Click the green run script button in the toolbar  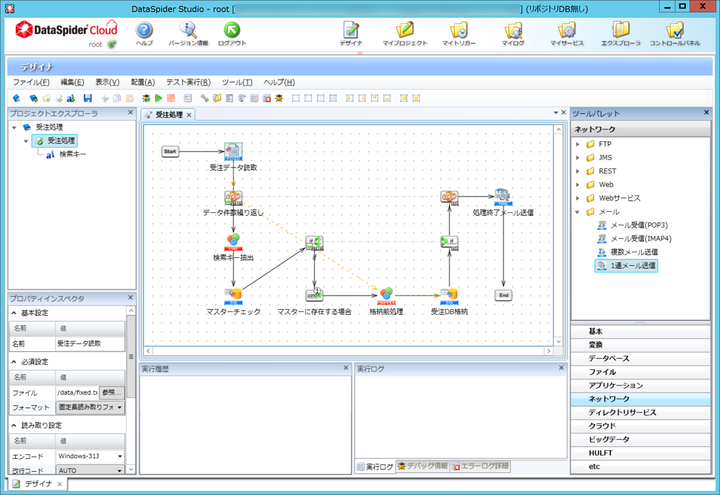[159, 98]
